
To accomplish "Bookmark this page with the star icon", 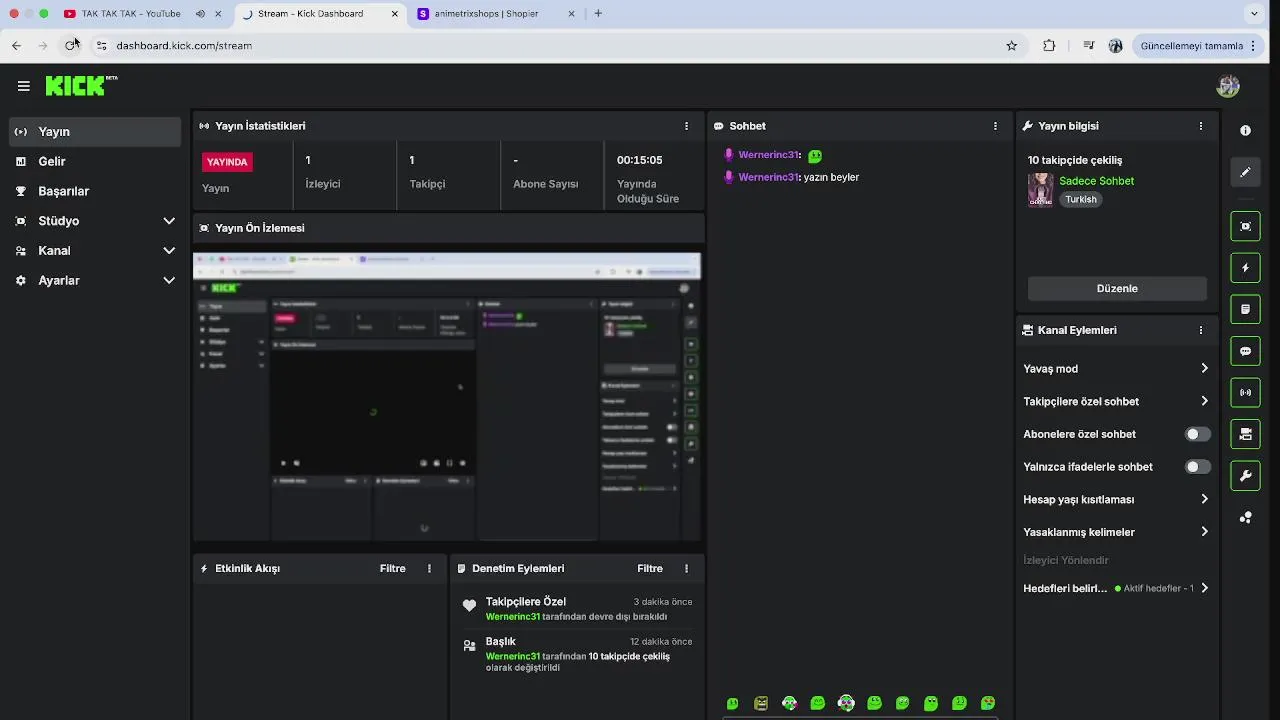I will coord(1011,45).
